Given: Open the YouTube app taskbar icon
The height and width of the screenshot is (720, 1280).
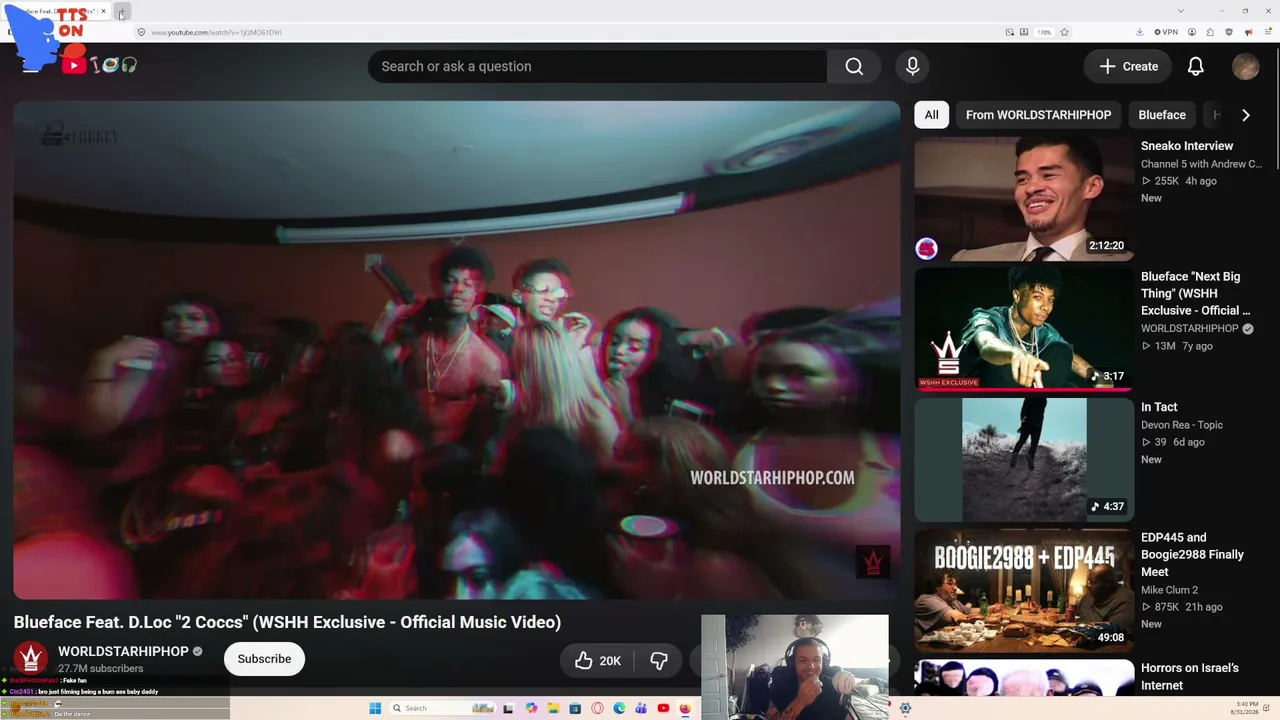Looking at the screenshot, I should point(663,708).
